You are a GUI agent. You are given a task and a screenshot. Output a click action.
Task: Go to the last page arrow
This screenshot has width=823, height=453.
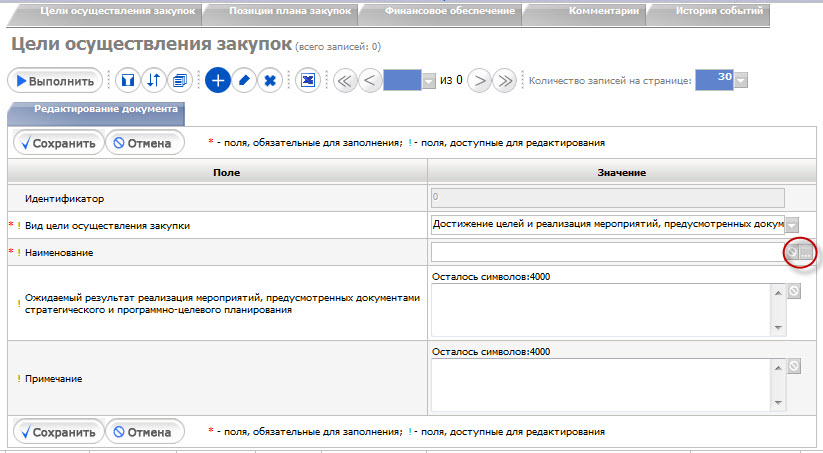tap(504, 81)
